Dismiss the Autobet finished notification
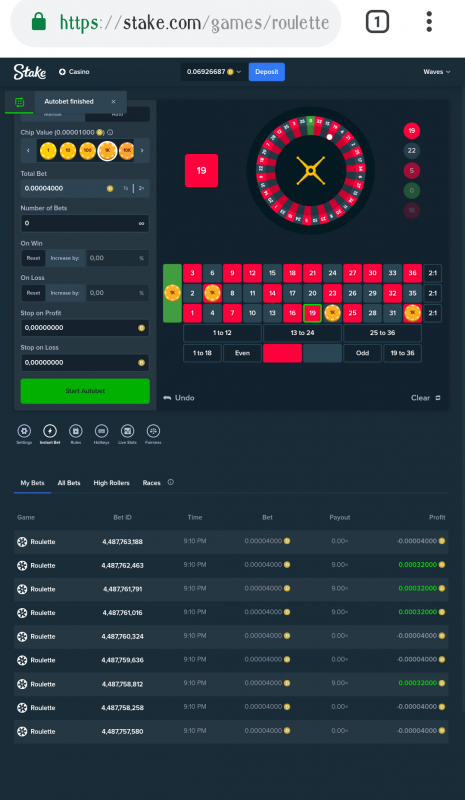The height and width of the screenshot is (800, 465). click(x=113, y=102)
